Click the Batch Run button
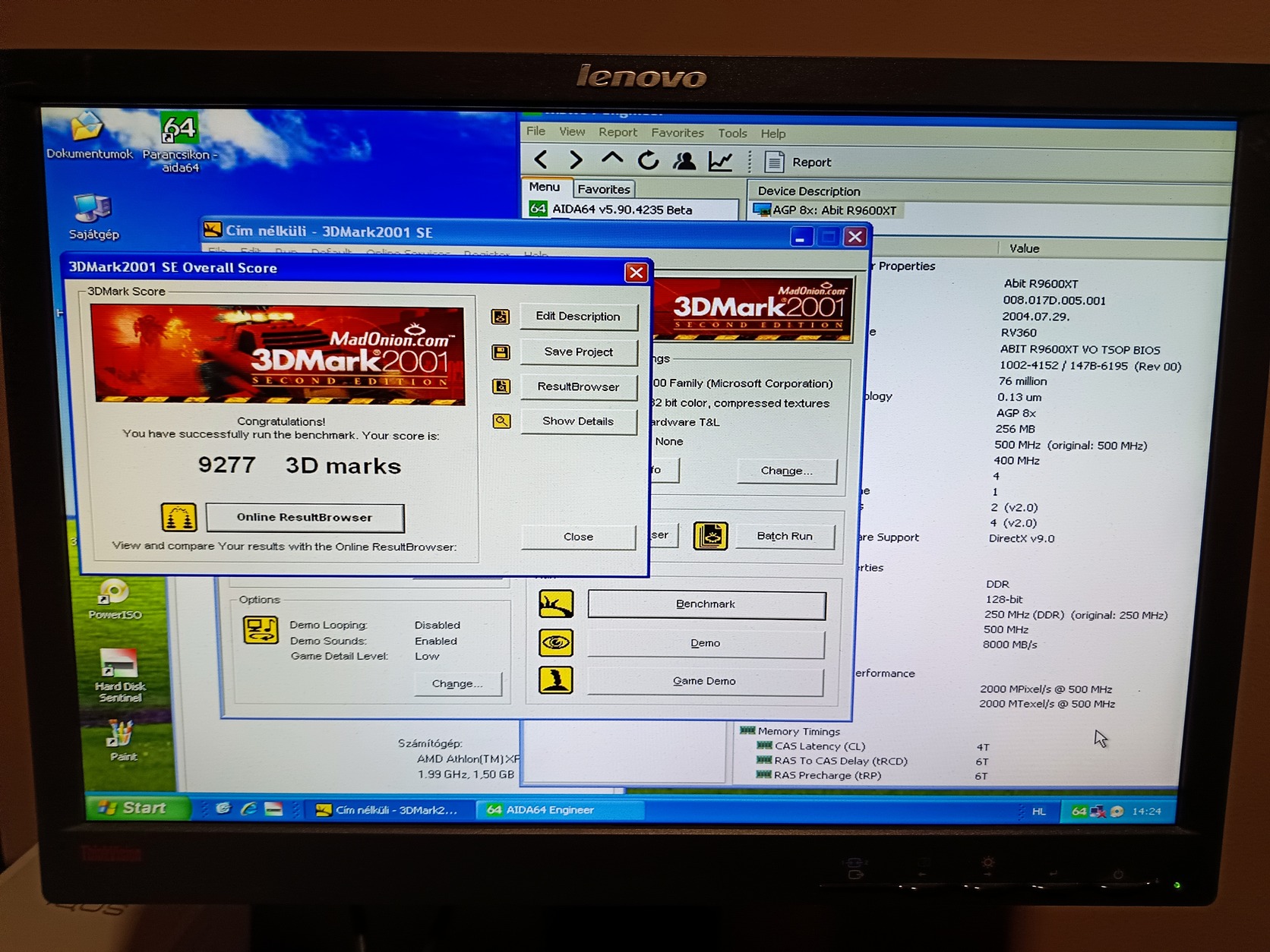This screenshot has width=1270, height=952. [x=785, y=536]
